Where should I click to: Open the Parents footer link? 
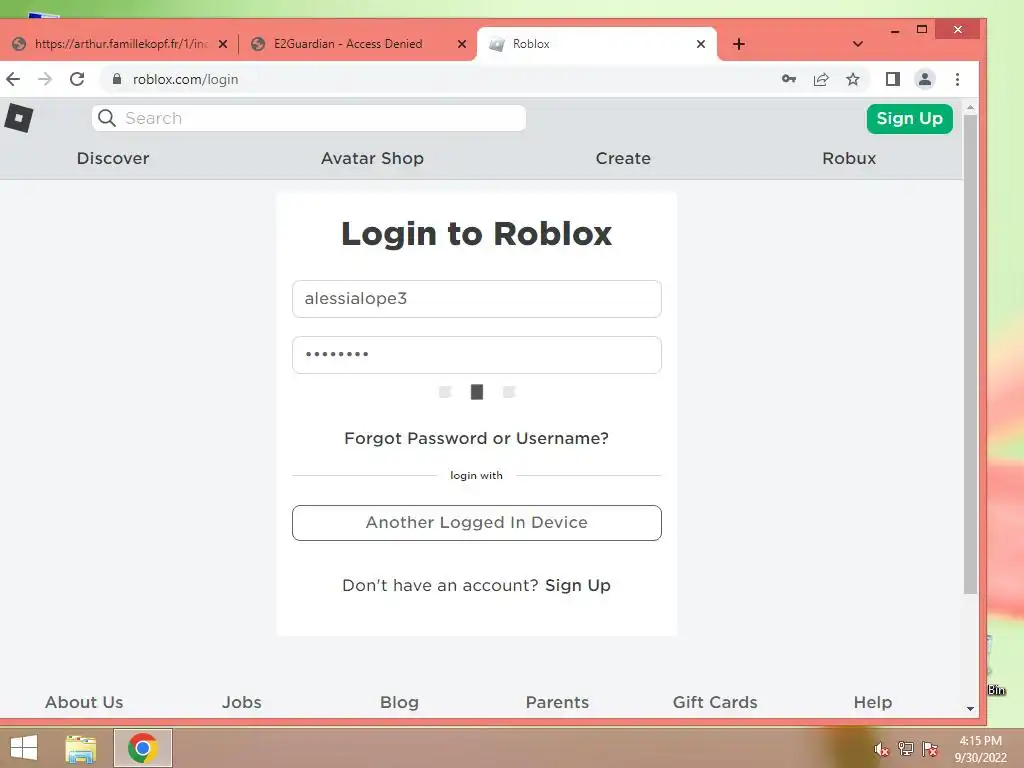coord(557,702)
